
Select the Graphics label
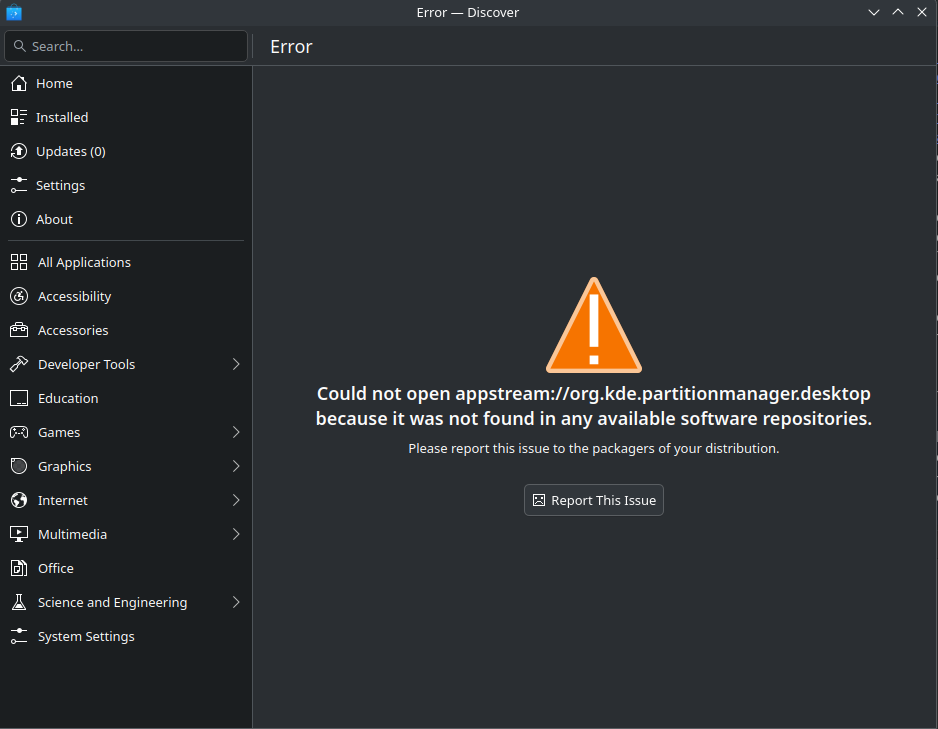[x=65, y=467]
